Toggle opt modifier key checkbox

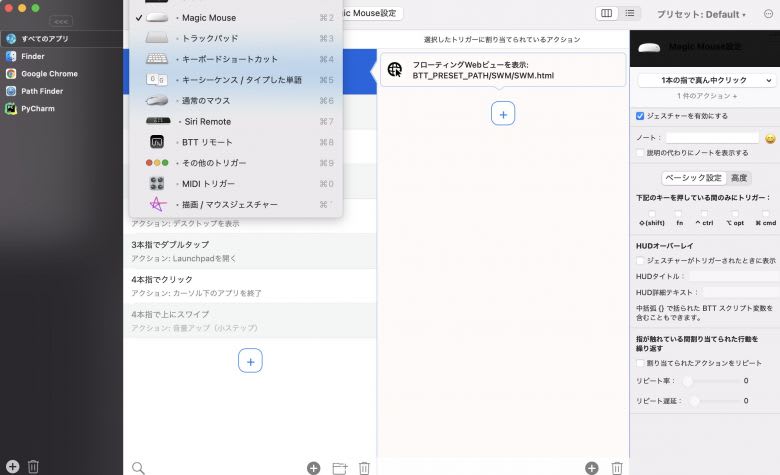(735, 214)
